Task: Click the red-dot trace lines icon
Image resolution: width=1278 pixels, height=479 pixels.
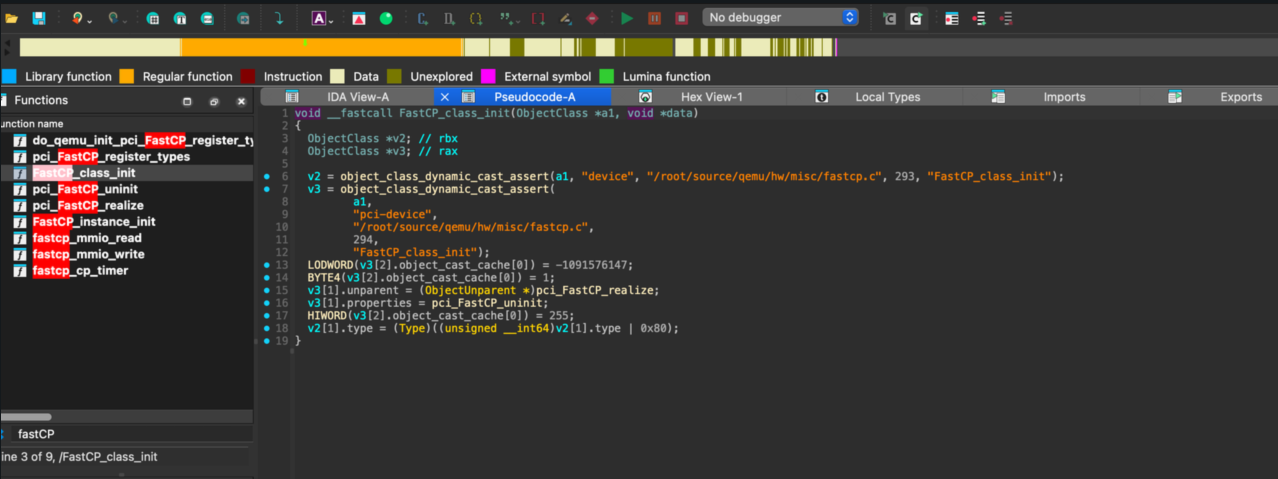Action: [x=978, y=18]
